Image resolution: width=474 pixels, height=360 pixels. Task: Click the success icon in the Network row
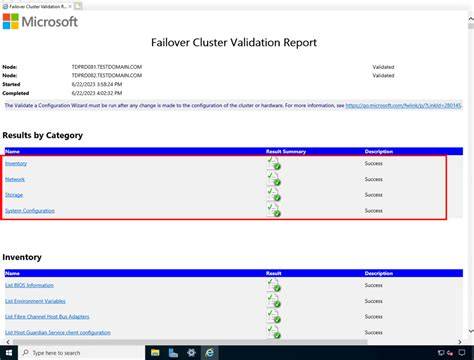[x=274, y=179]
